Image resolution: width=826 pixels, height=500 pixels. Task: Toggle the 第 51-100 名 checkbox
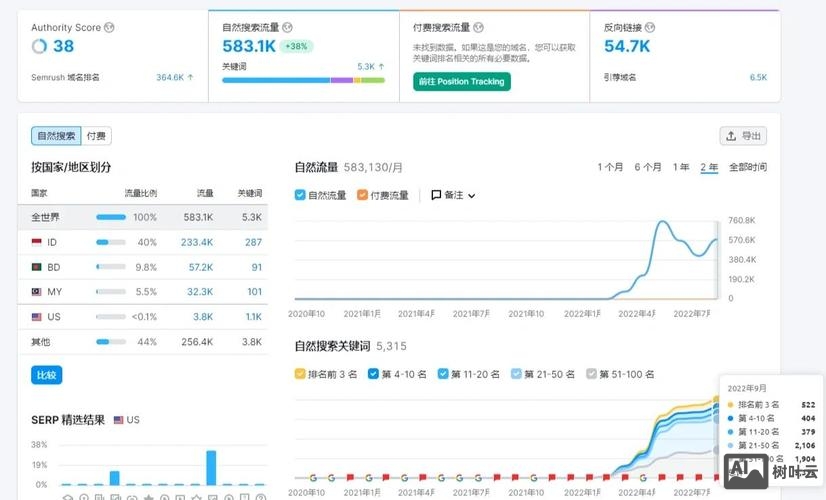click(x=592, y=374)
